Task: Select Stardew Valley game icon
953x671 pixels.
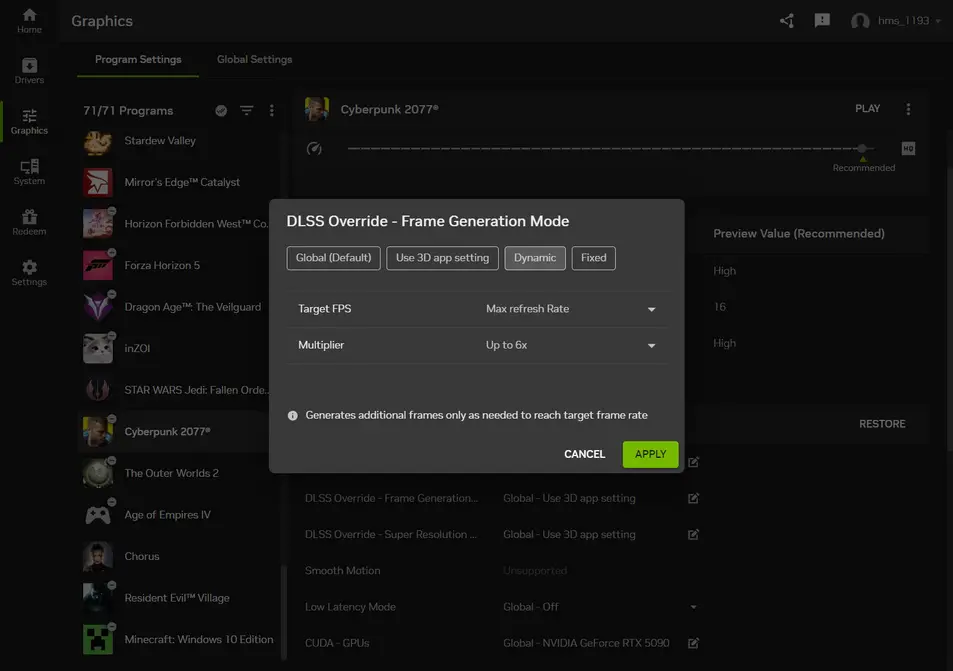Action: (x=98, y=142)
